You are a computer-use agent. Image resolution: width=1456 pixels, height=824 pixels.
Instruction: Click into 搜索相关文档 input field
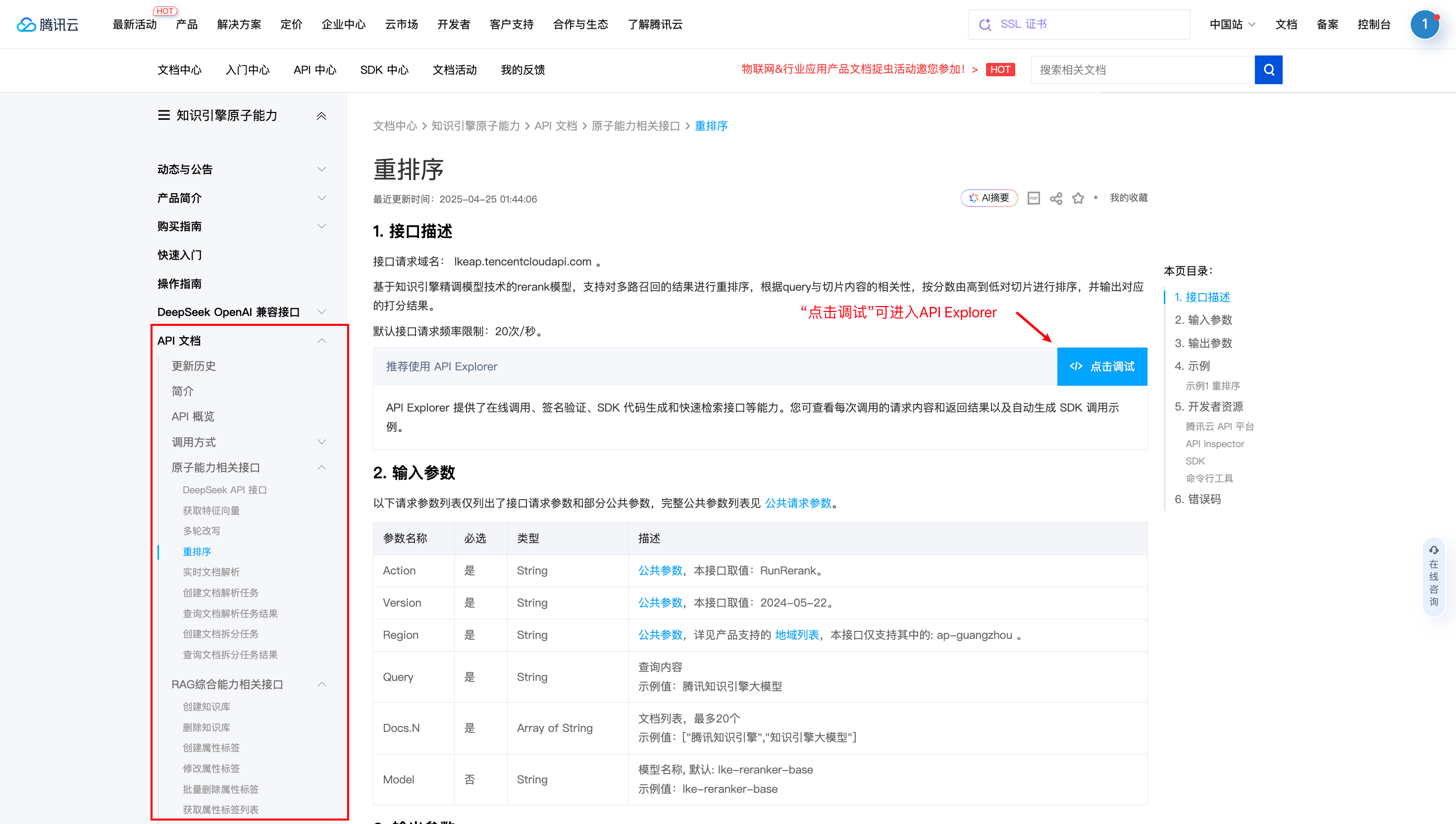[x=1143, y=70]
